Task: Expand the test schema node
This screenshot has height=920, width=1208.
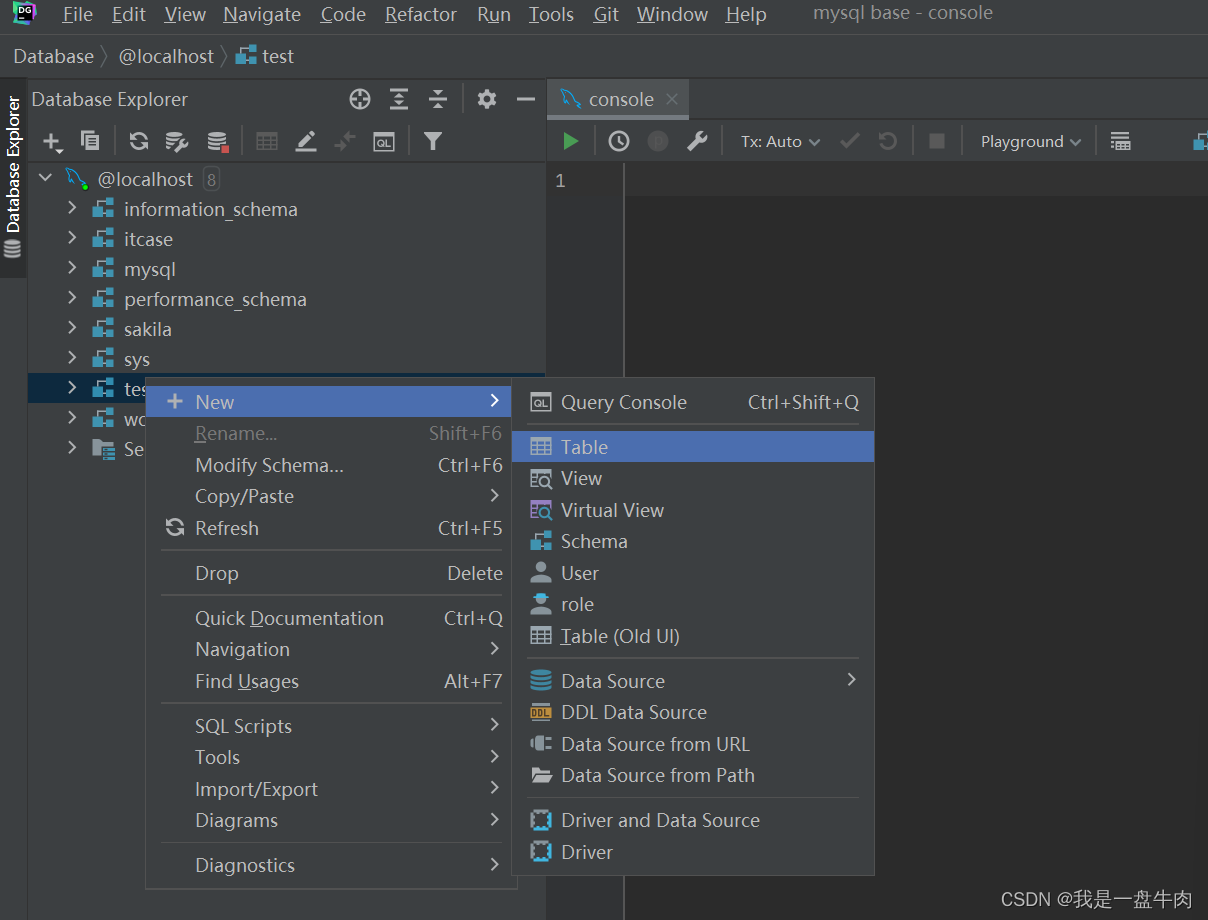Action: coord(72,388)
